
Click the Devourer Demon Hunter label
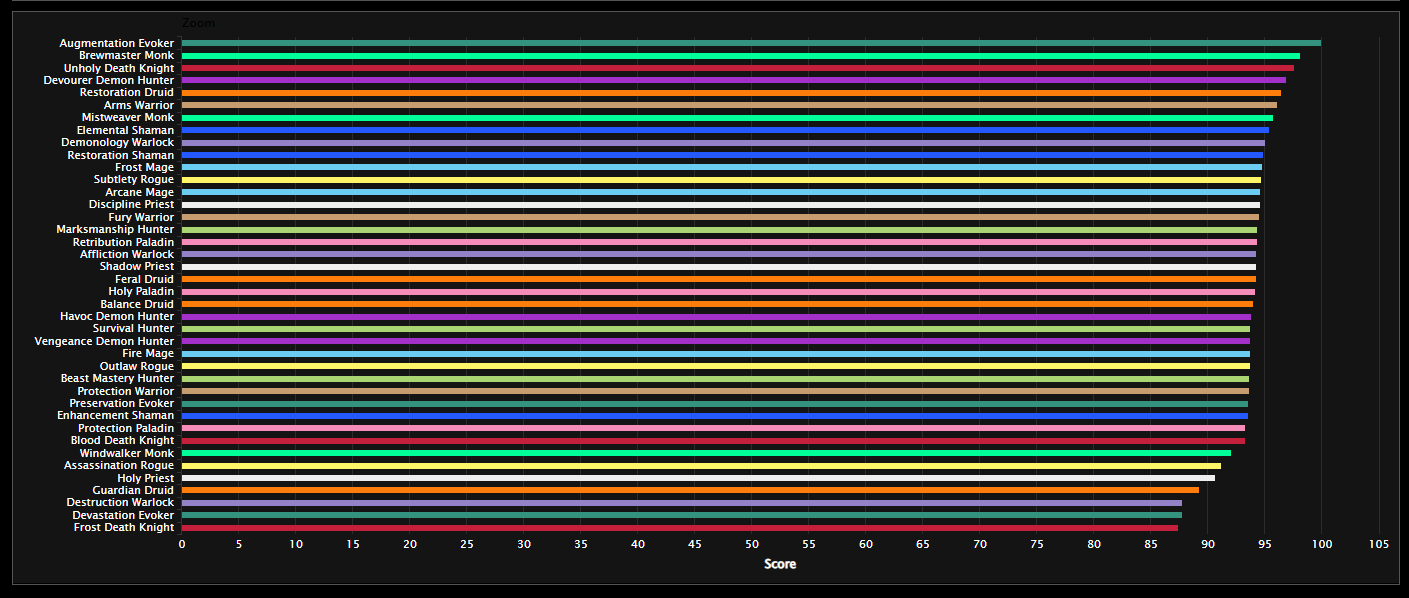[109, 80]
